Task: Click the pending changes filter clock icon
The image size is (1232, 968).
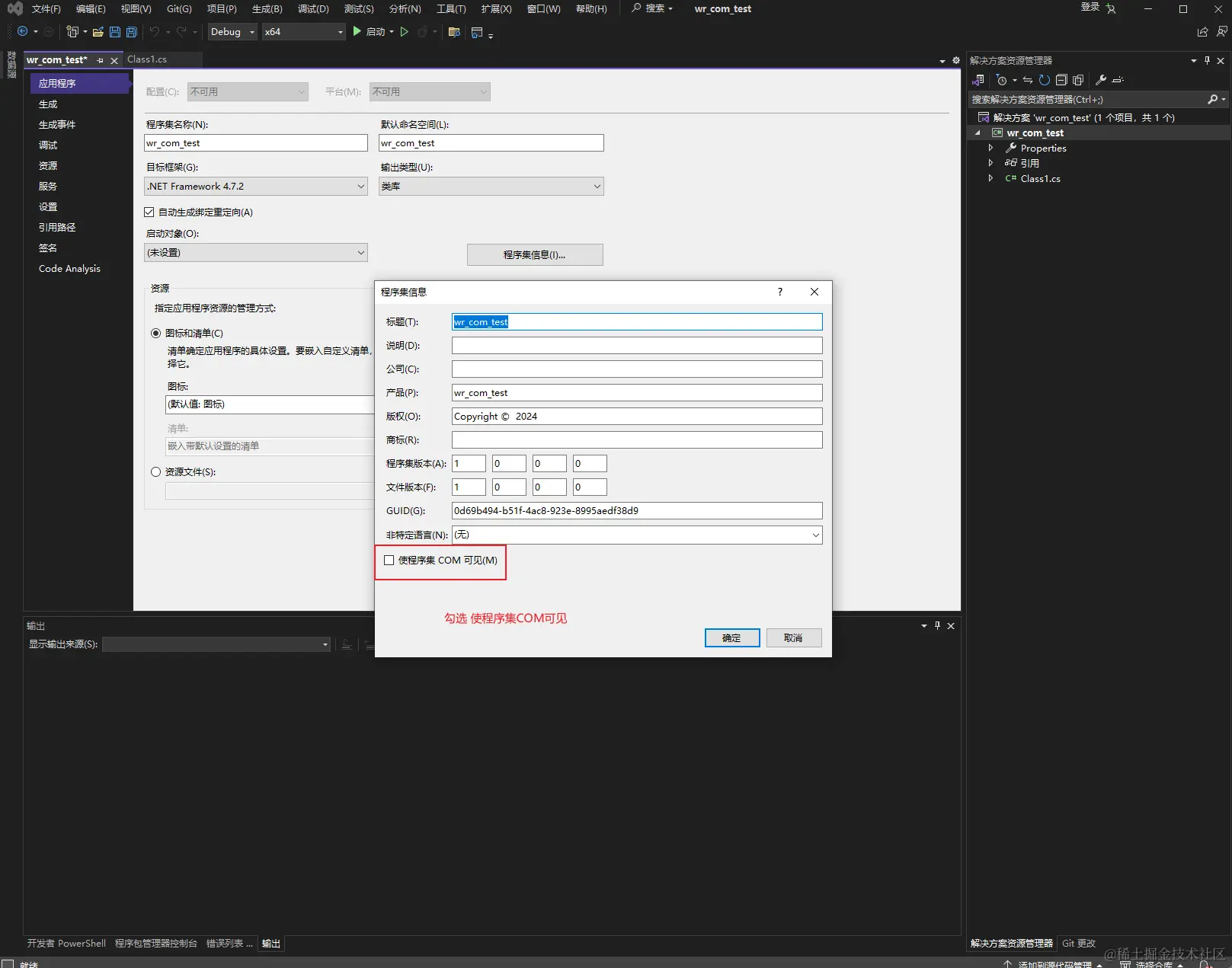Action: tap(1001, 80)
